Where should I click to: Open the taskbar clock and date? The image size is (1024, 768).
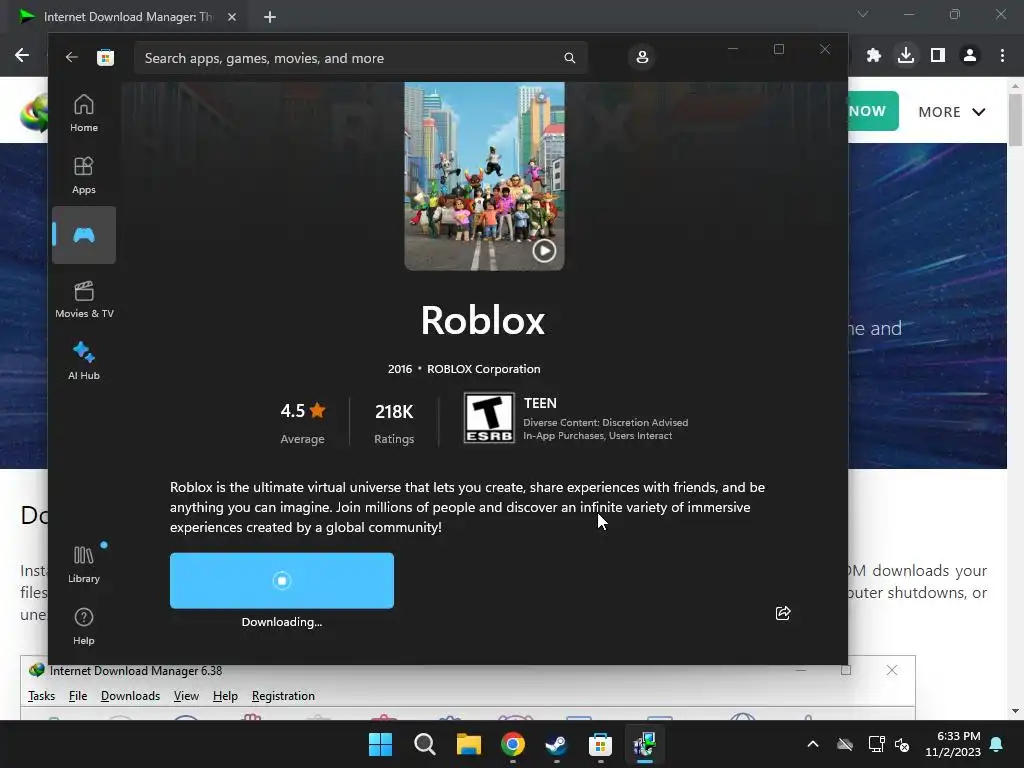coord(953,744)
